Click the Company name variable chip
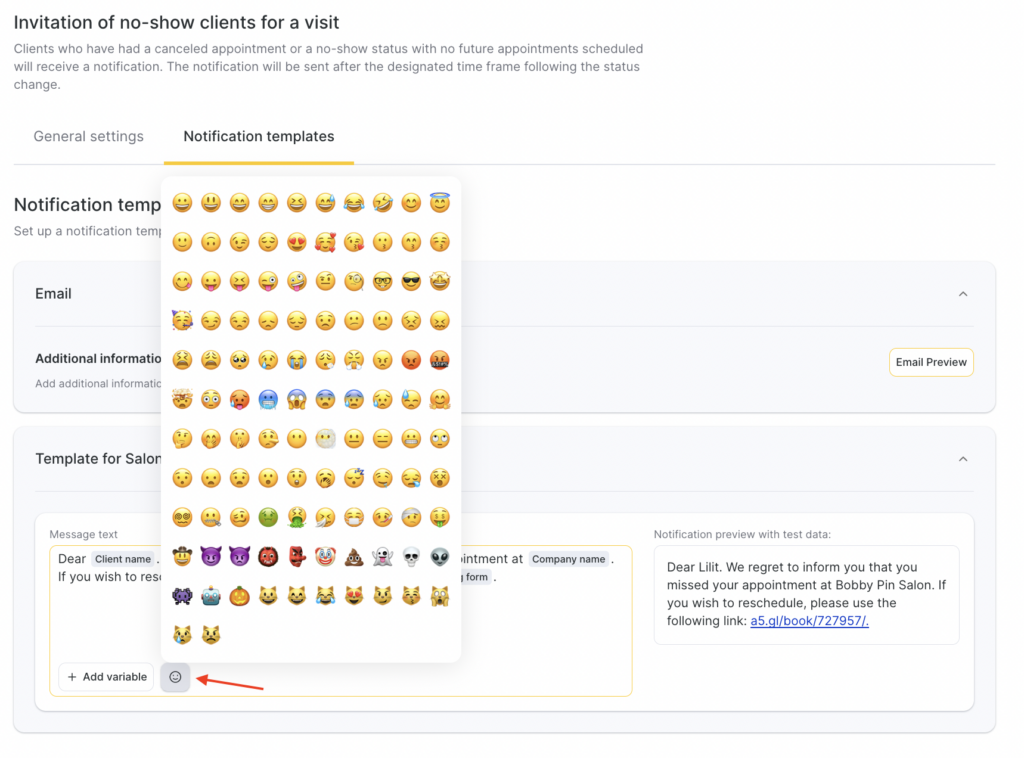Screen dimensions: 1024x758 (568, 559)
